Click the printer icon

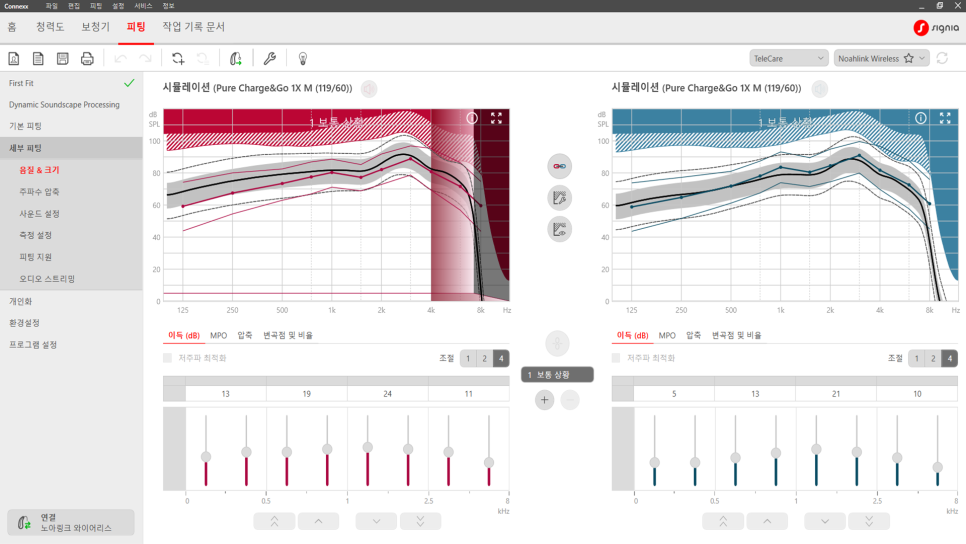(x=87, y=59)
